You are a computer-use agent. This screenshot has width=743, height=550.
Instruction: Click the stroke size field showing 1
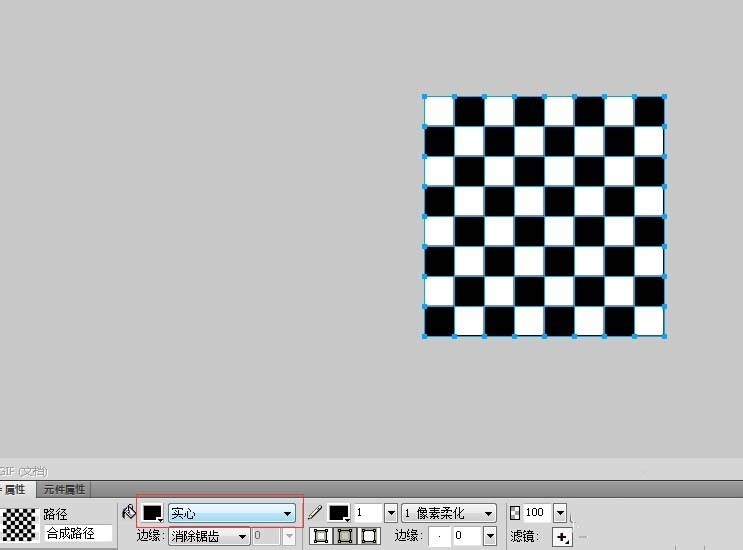tap(366, 513)
